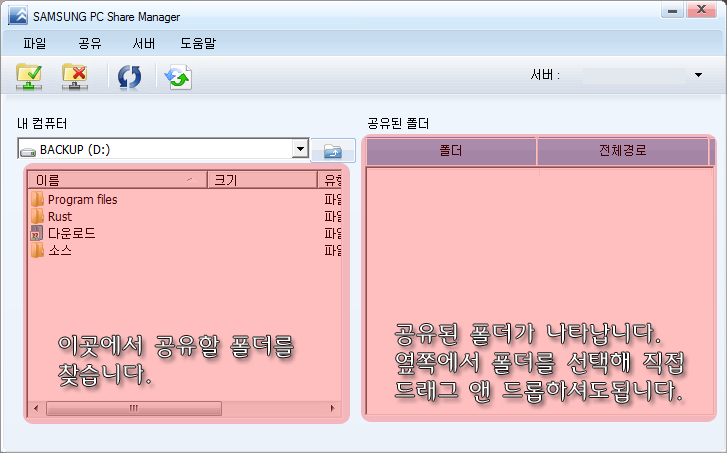Open the 서버 menu
This screenshot has width=727, height=453.
click(x=144, y=43)
